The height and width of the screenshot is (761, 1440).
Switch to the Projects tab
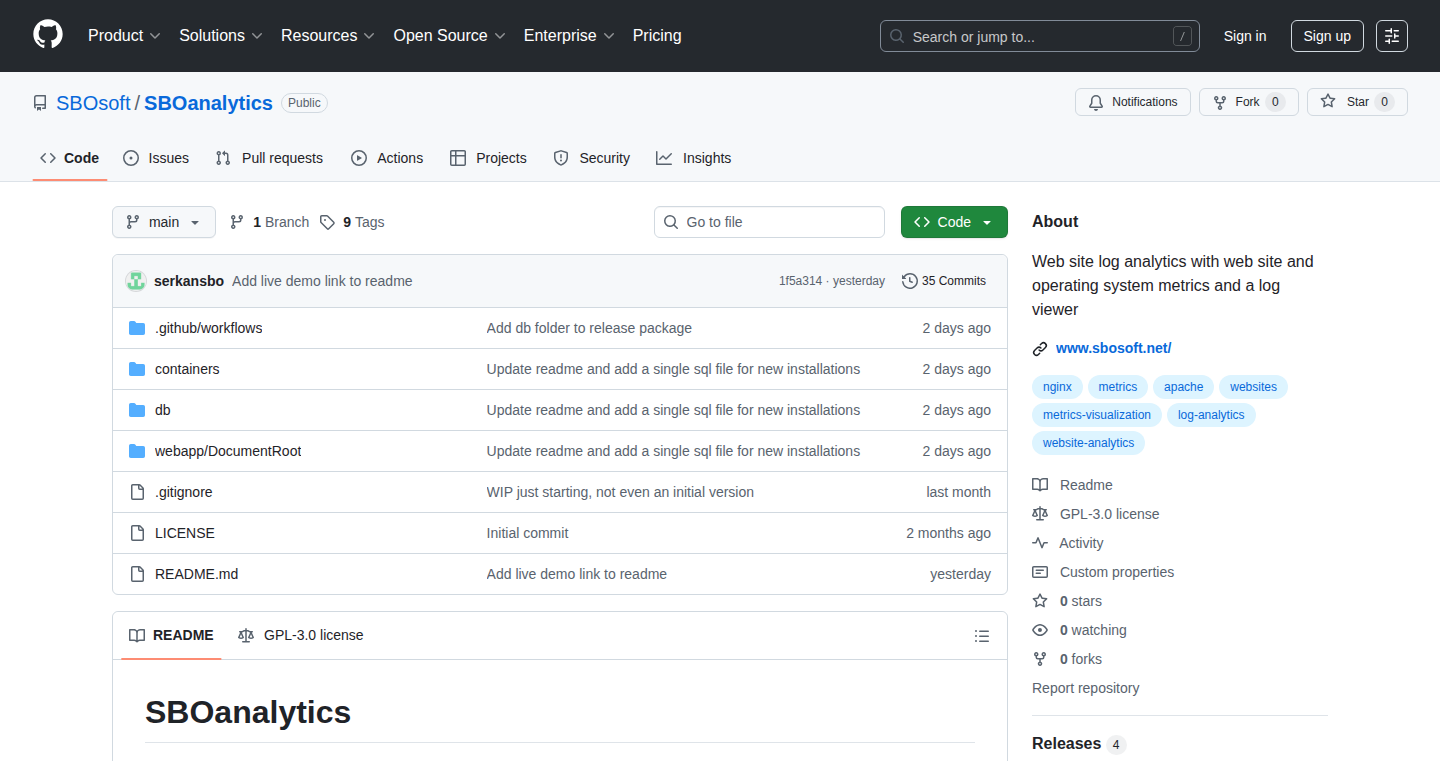[x=488, y=158]
